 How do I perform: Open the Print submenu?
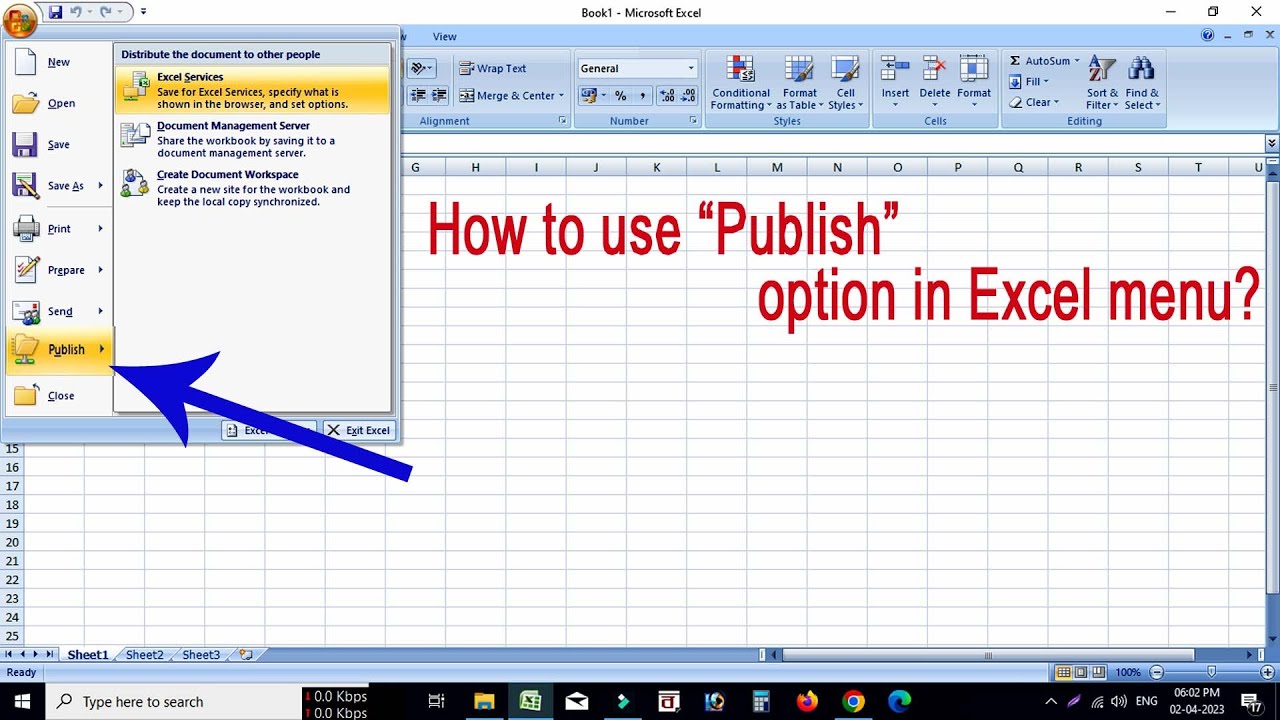[x=57, y=228]
